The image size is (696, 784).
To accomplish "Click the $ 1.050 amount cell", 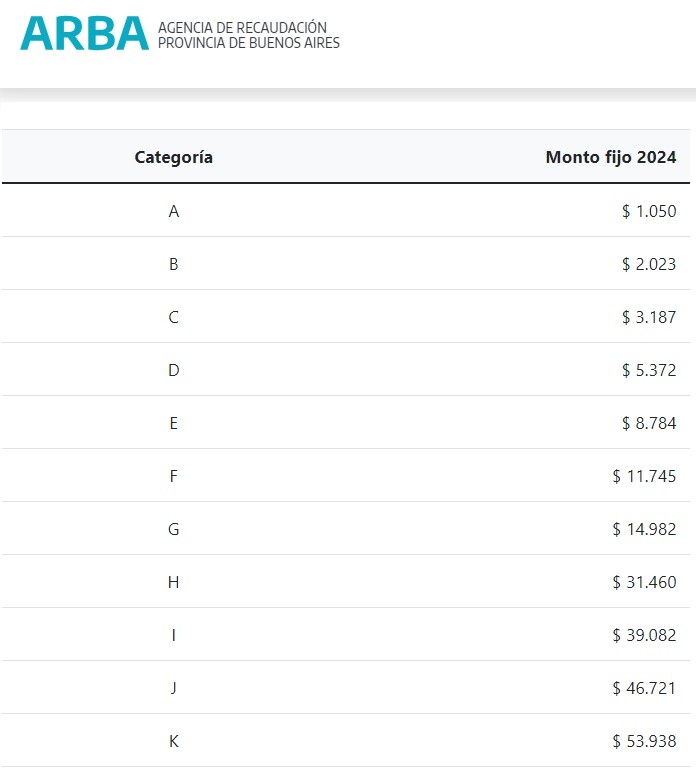I will click(648, 211).
